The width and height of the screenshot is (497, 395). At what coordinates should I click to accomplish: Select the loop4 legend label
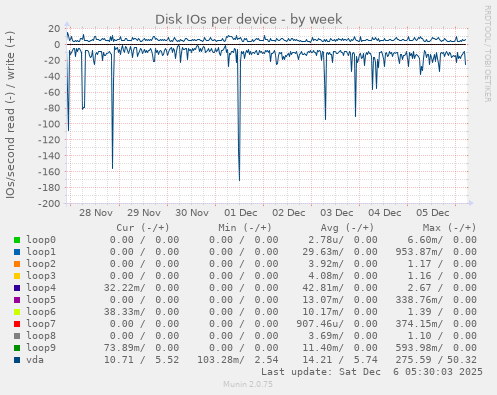coord(41,288)
